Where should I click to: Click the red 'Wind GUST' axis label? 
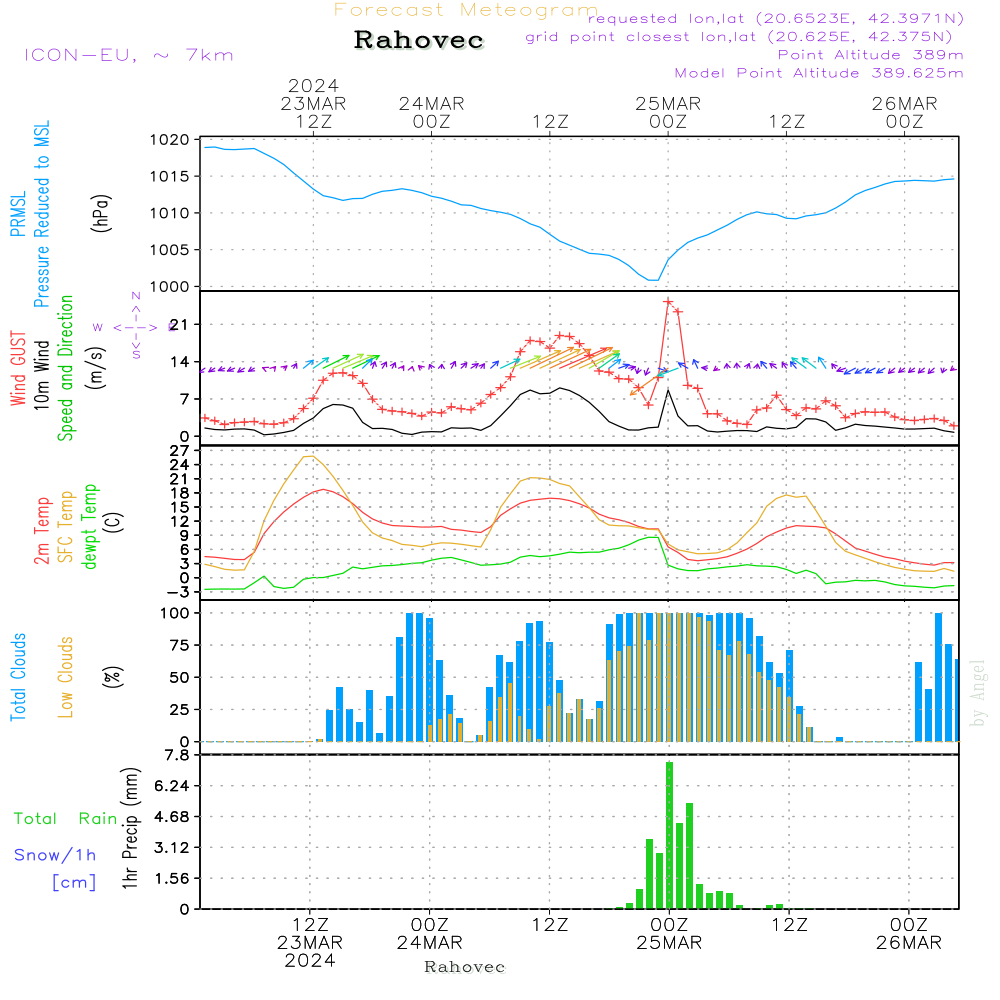click(18, 368)
